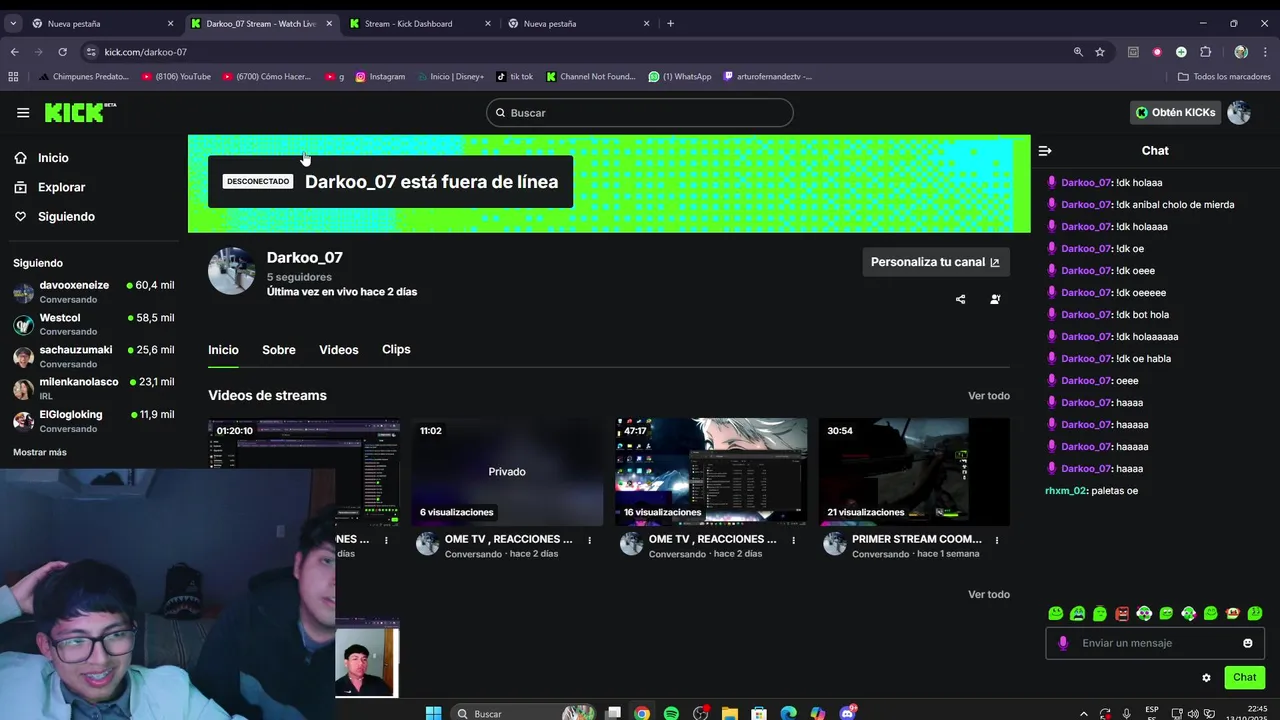The height and width of the screenshot is (720, 1280).
Task: Open the milenkanolasco followed channel
Action: (x=94, y=388)
